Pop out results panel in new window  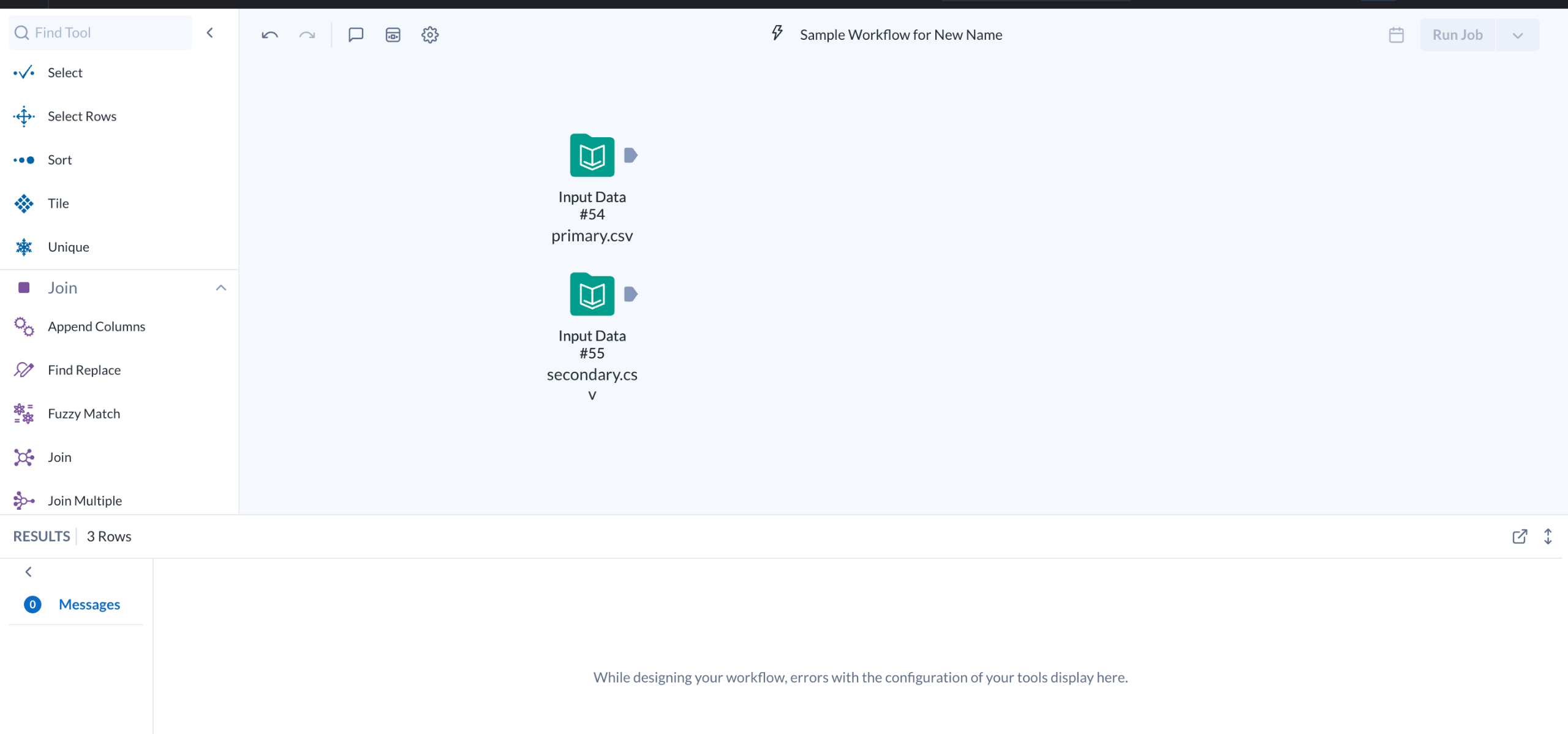click(x=1520, y=537)
